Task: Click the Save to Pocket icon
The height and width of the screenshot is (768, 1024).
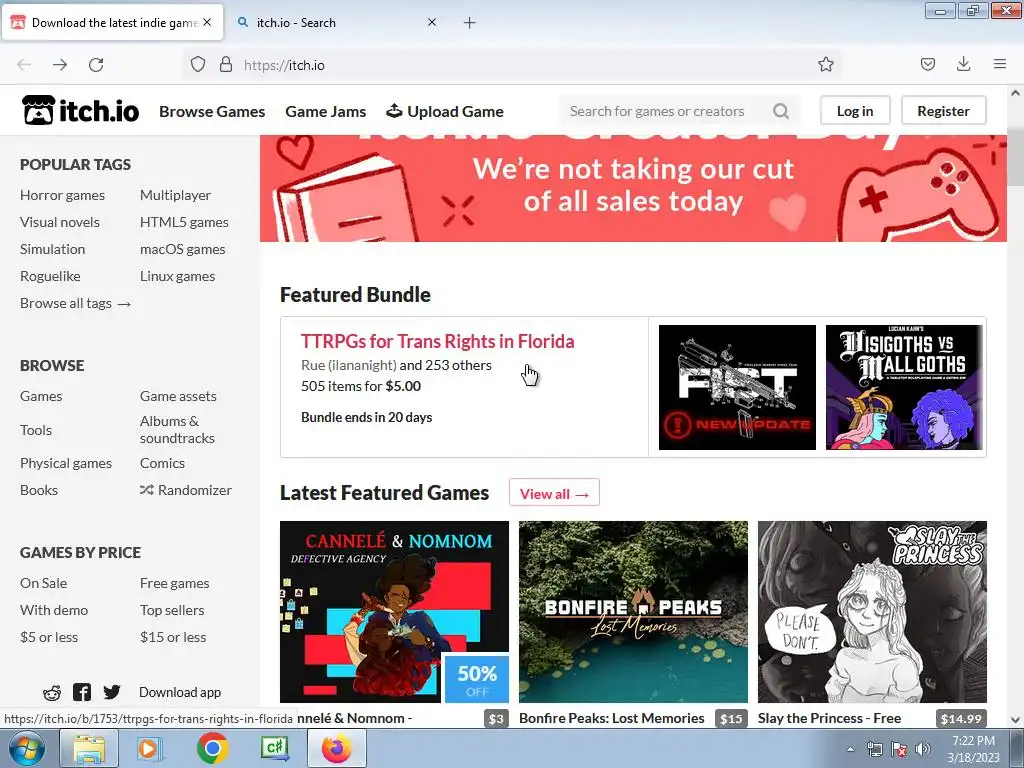Action: tap(927, 64)
